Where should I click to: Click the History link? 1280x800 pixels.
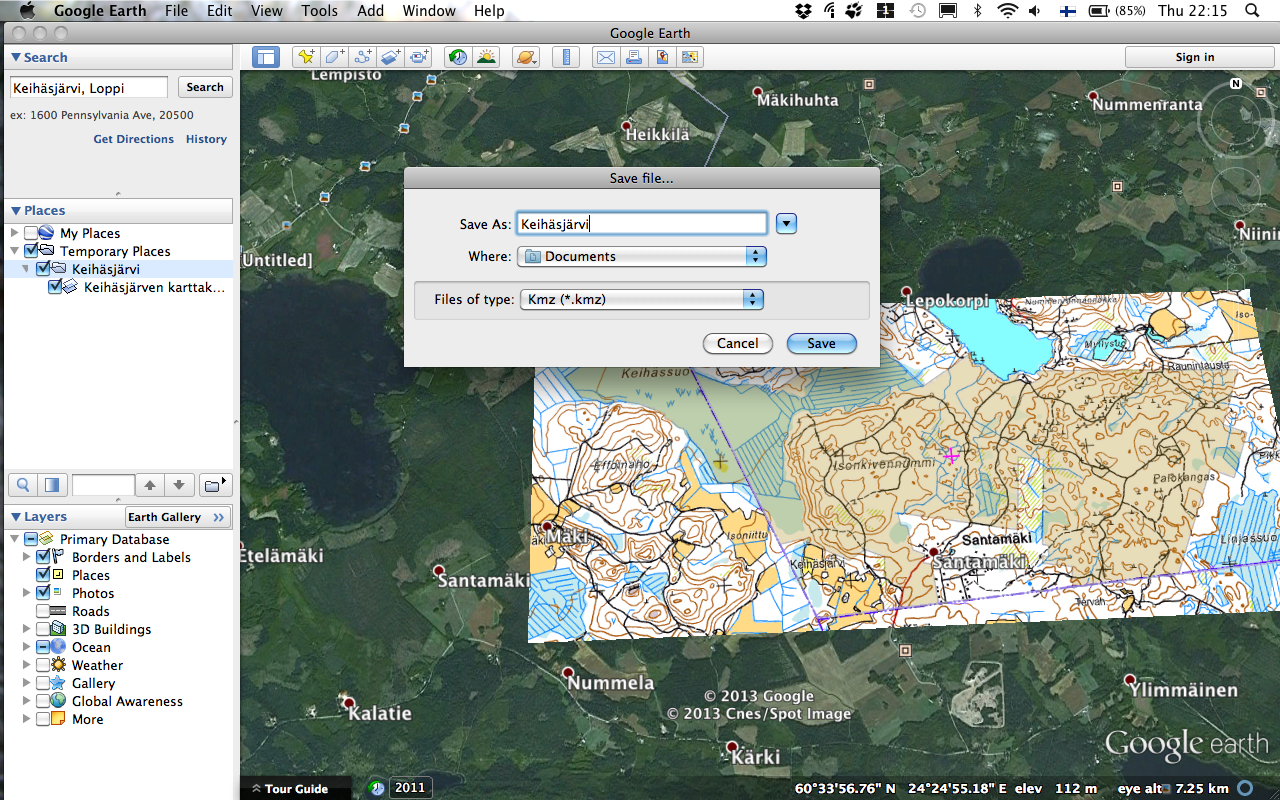[x=206, y=139]
